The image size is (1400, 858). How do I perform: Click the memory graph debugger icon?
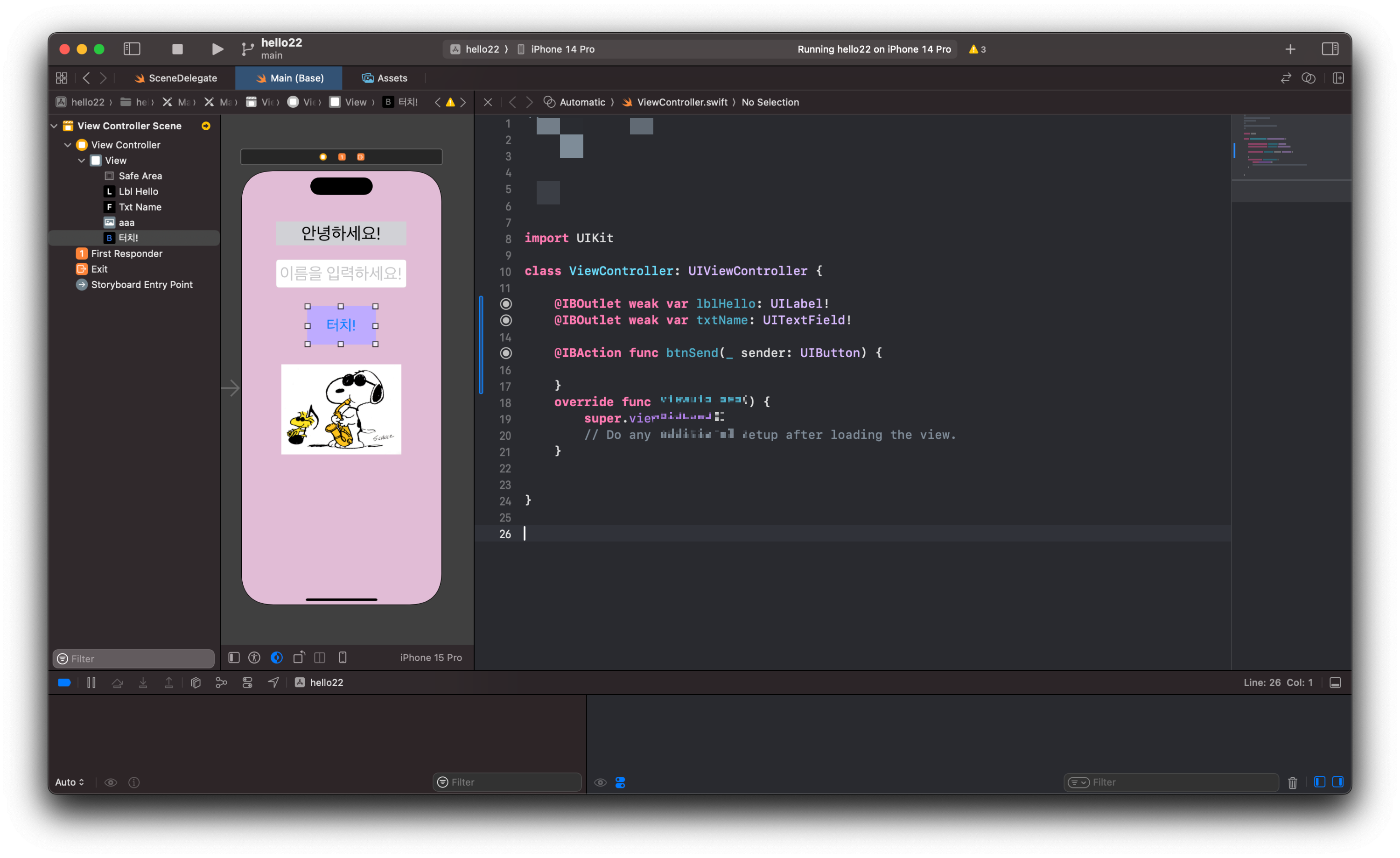(x=221, y=682)
